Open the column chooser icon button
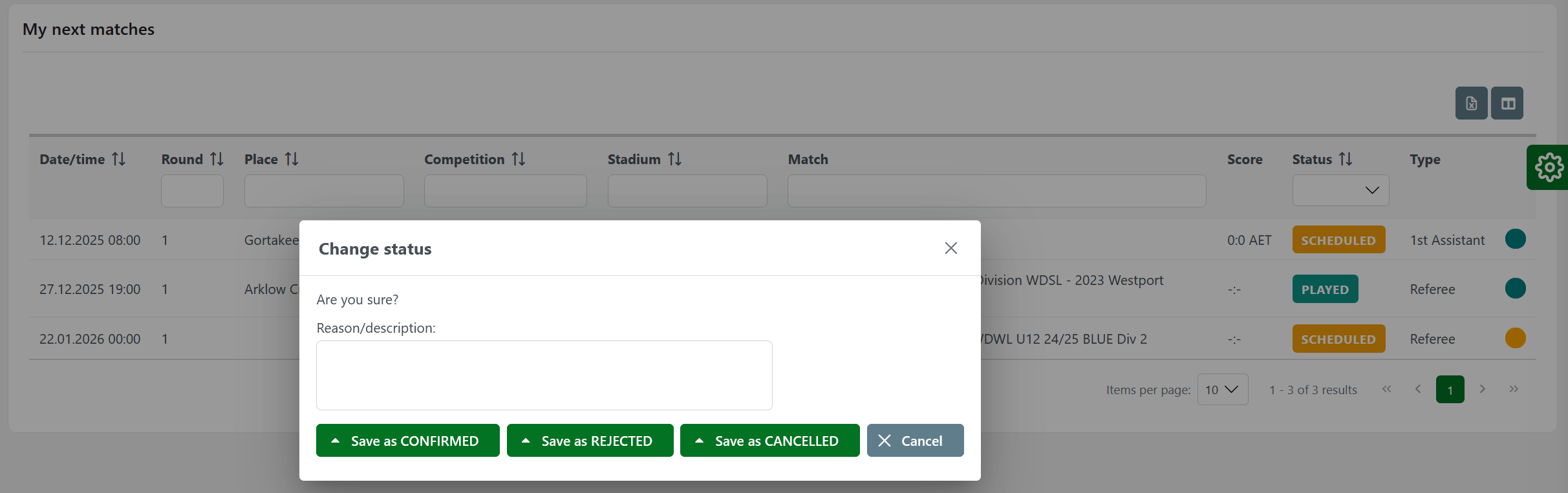1568x493 pixels. point(1507,103)
